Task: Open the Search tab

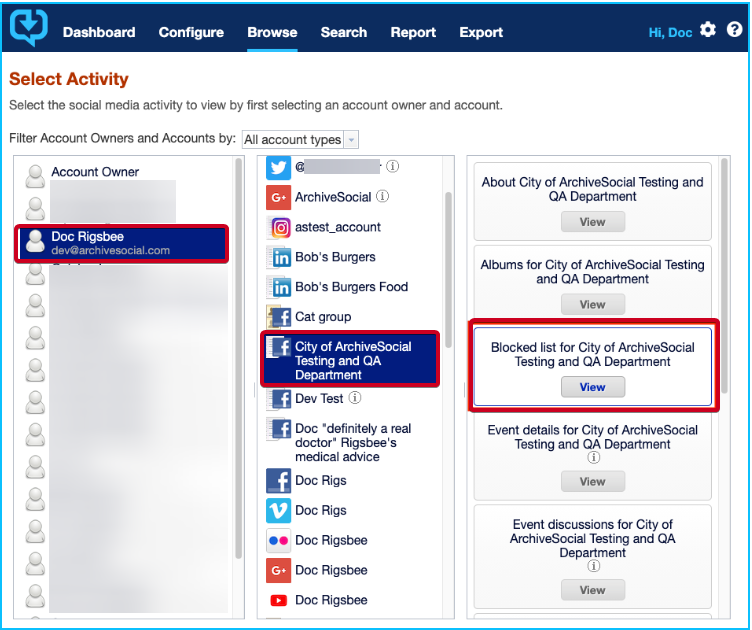Action: (x=343, y=32)
